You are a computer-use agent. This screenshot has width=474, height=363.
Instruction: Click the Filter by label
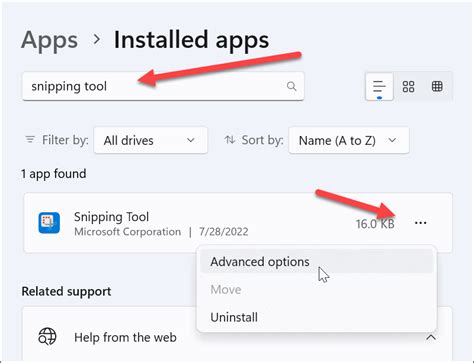click(x=65, y=140)
